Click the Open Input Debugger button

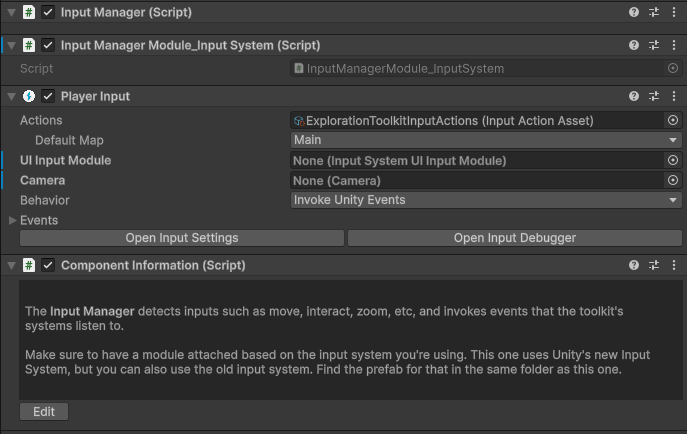515,238
